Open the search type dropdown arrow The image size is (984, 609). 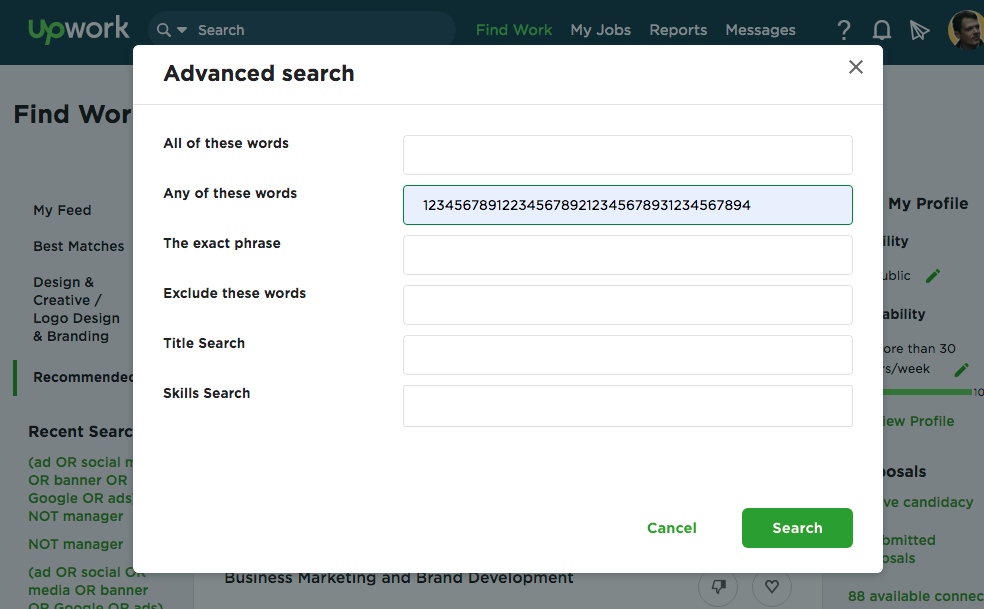[x=182, y=30]
